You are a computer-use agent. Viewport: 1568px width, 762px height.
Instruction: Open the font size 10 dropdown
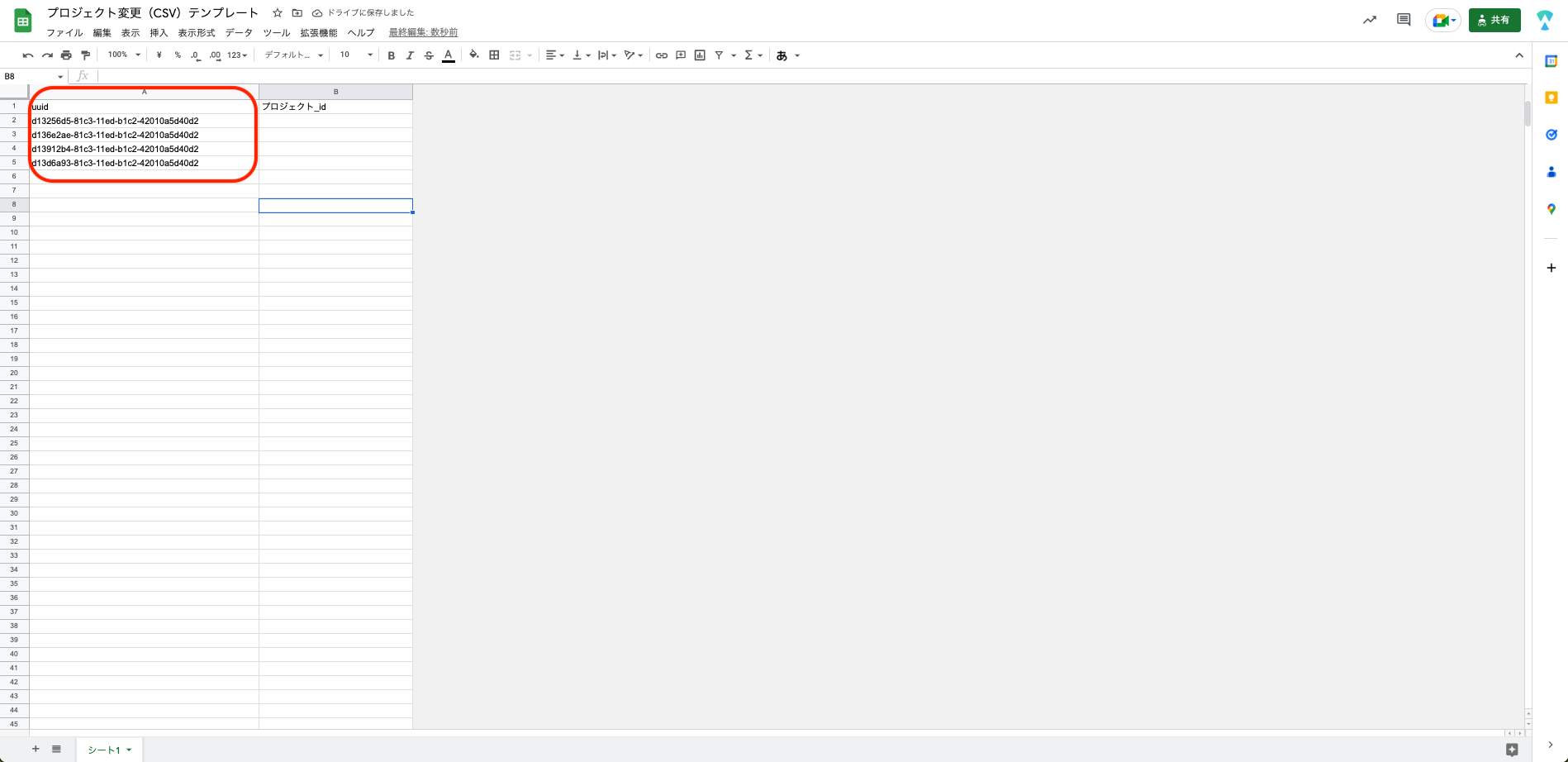coord(356,55)
